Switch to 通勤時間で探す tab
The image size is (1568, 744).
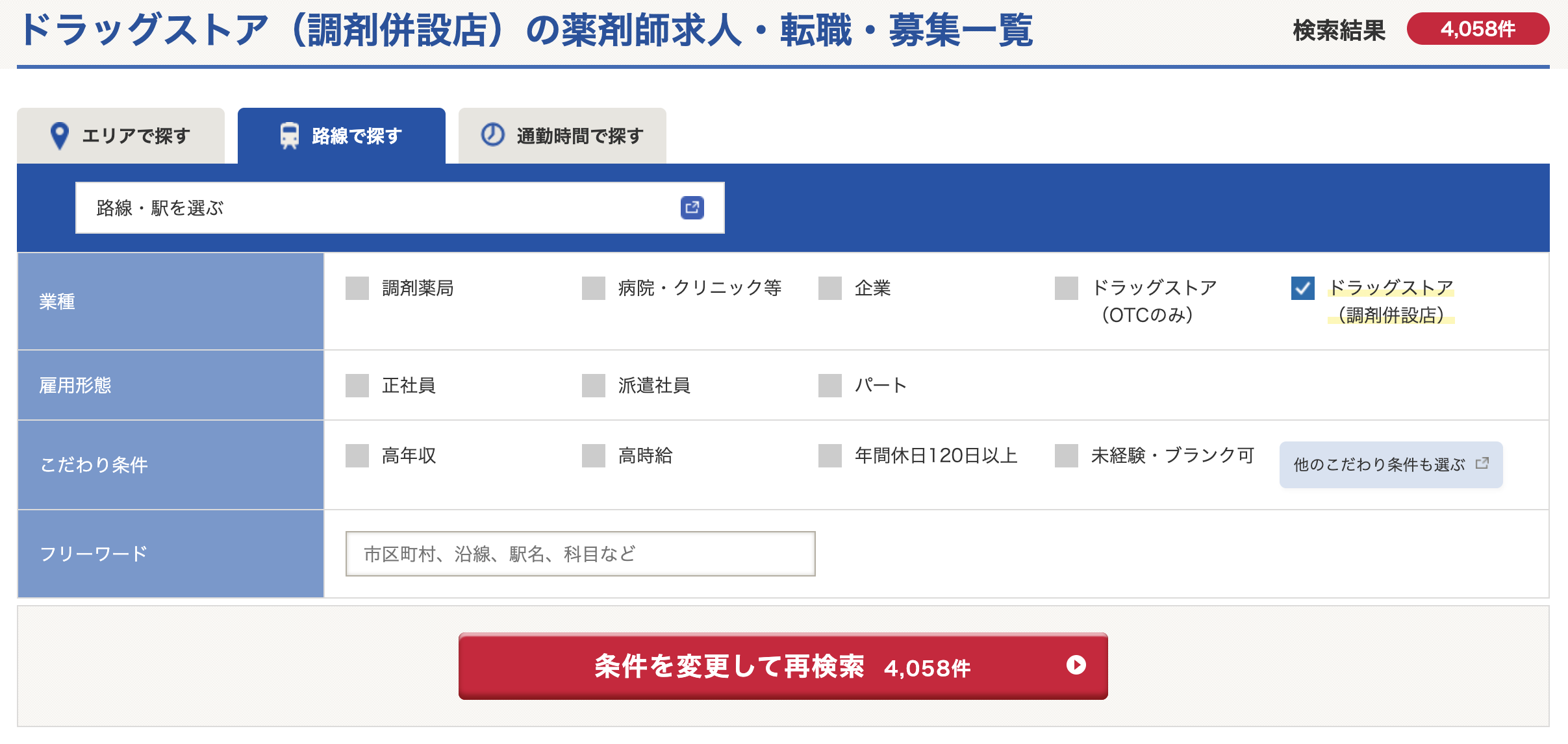(x=563, y=136)
